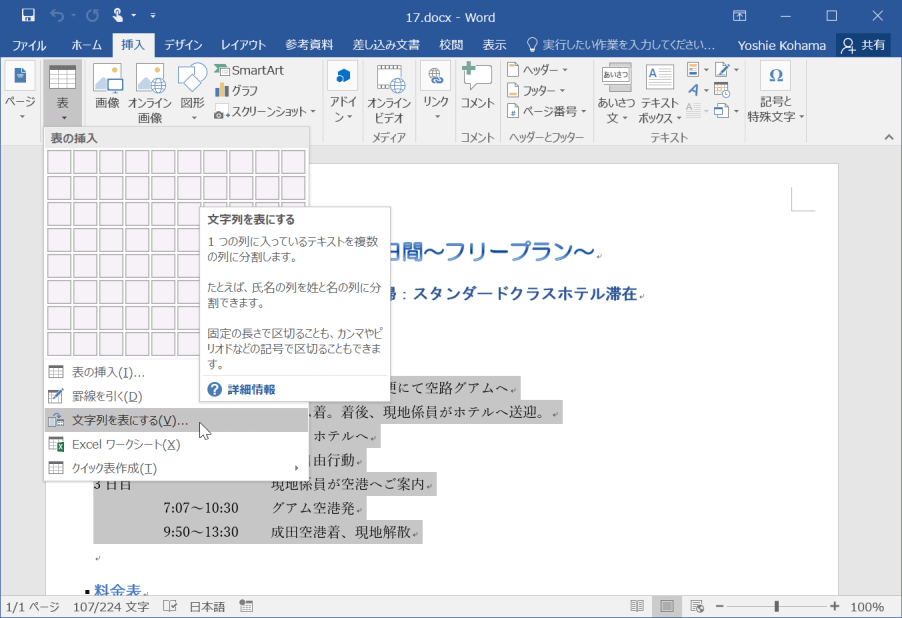Follow the 詳細情報 help link
This screenshot has height=618, width=902.
250,389
